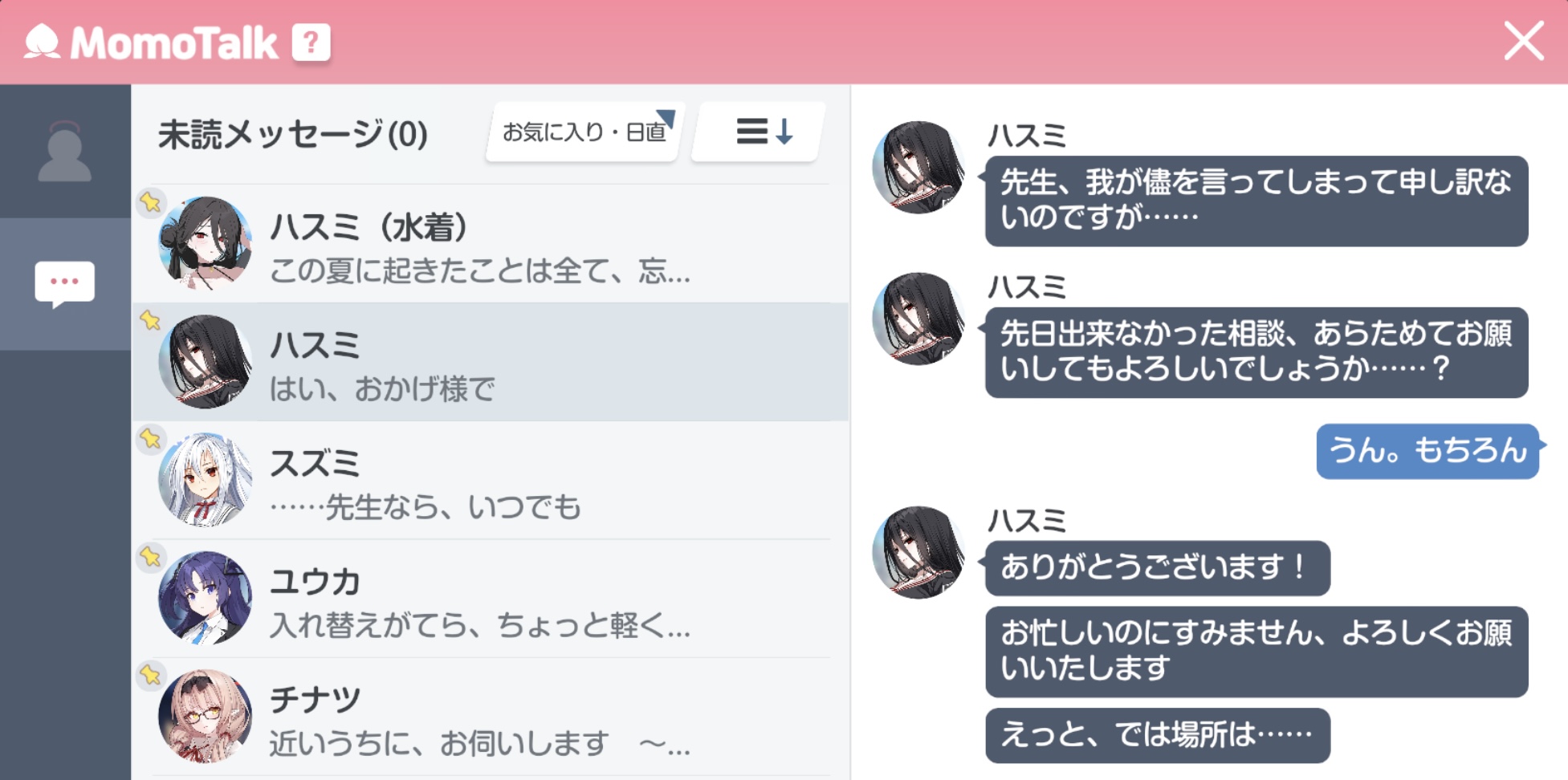Switch sort order with the list arrow button

tap(759, 132)
